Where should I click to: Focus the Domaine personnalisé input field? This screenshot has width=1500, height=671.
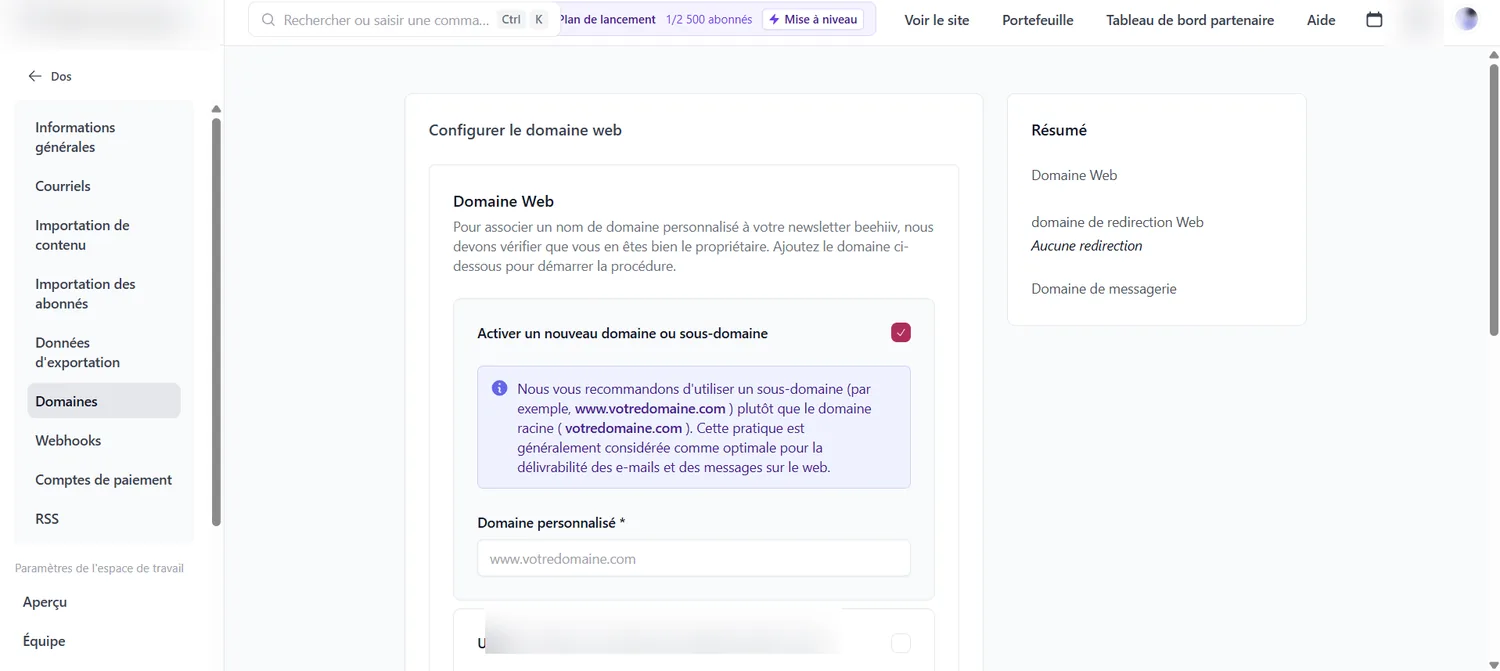[x=694, y=559]
